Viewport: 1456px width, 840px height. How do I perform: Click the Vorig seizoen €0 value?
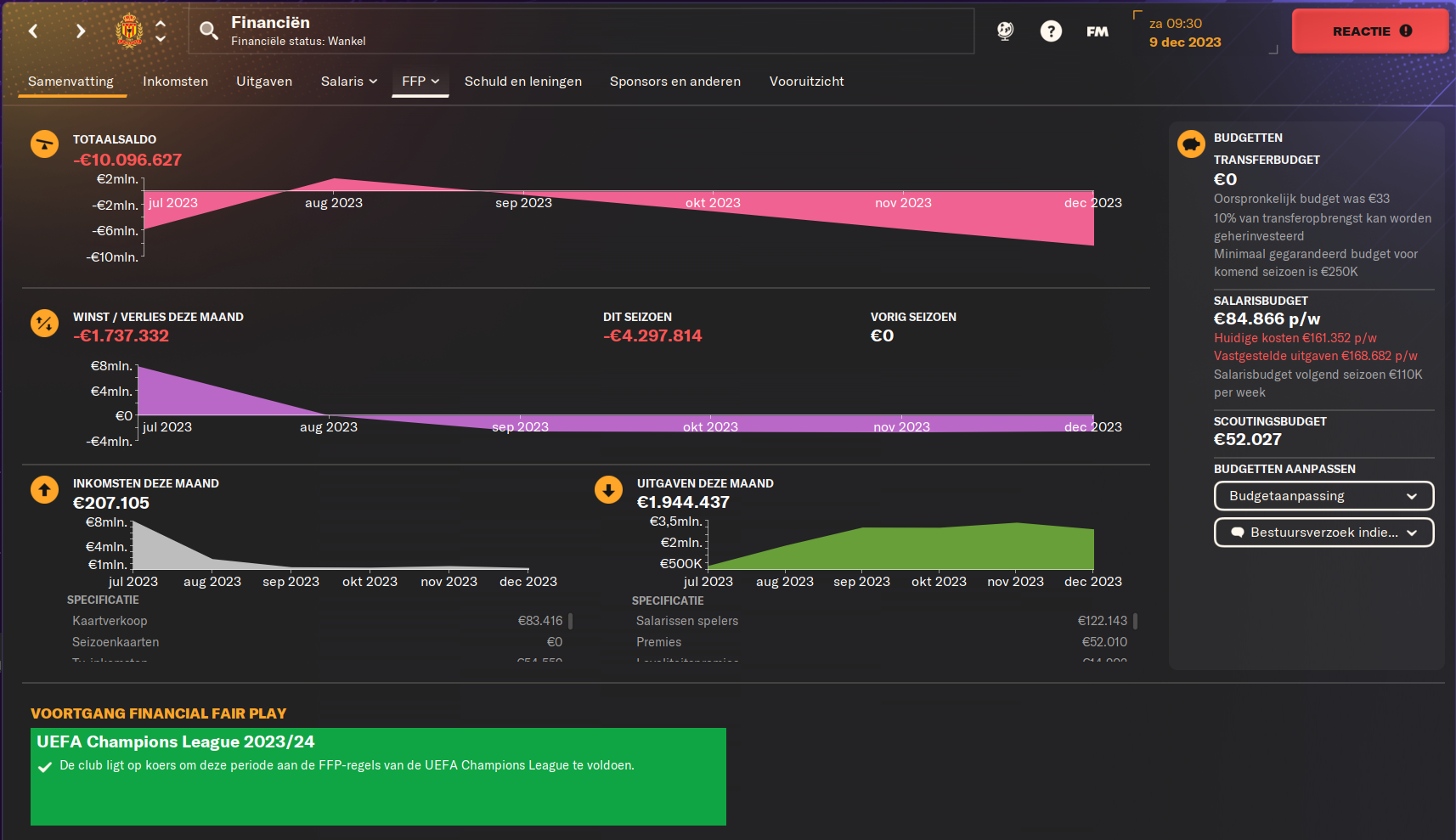coord(882,335)
